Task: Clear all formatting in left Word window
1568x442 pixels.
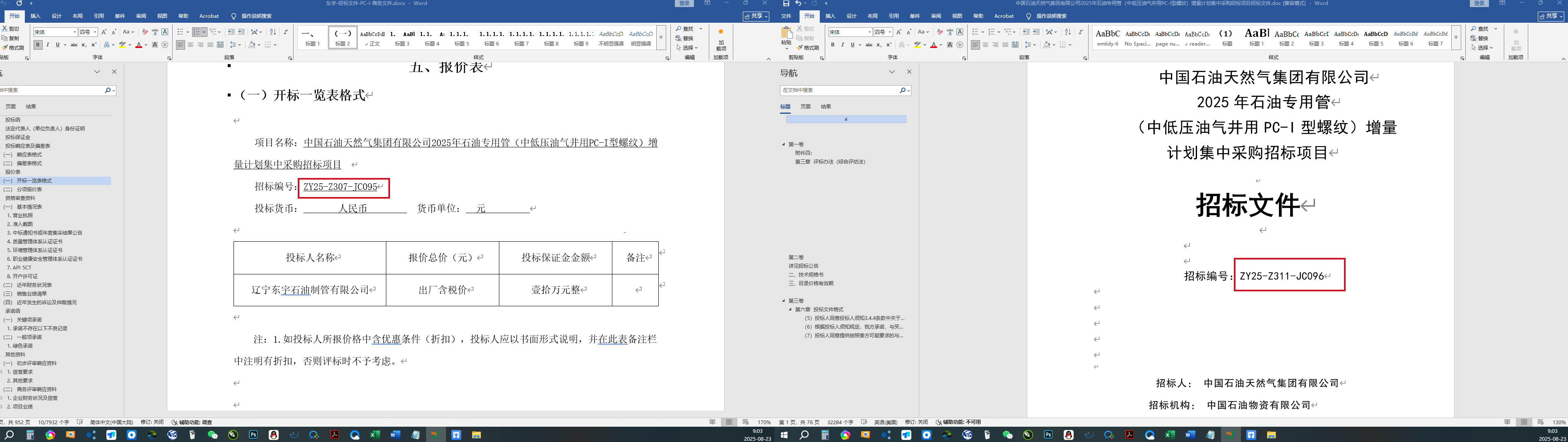Action: click(x=145, y=31)
